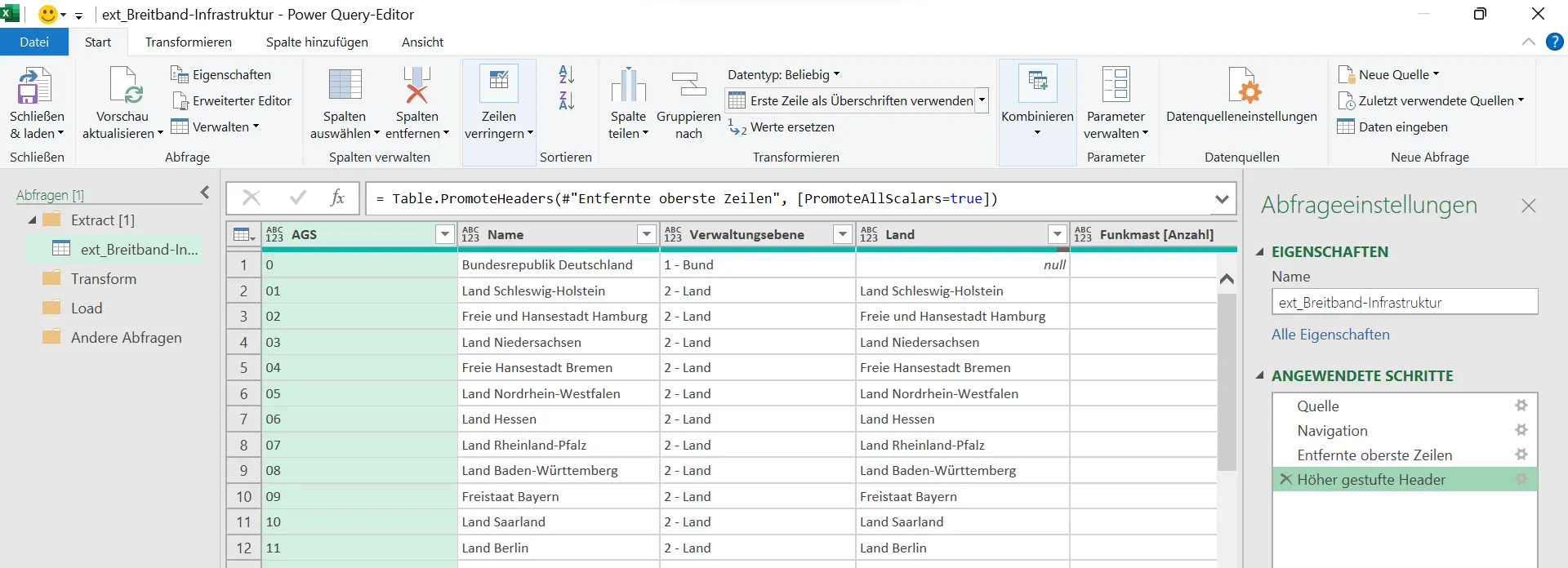
Task: Open the Alle Eigenschaften link
Action: coord(1330,334)
